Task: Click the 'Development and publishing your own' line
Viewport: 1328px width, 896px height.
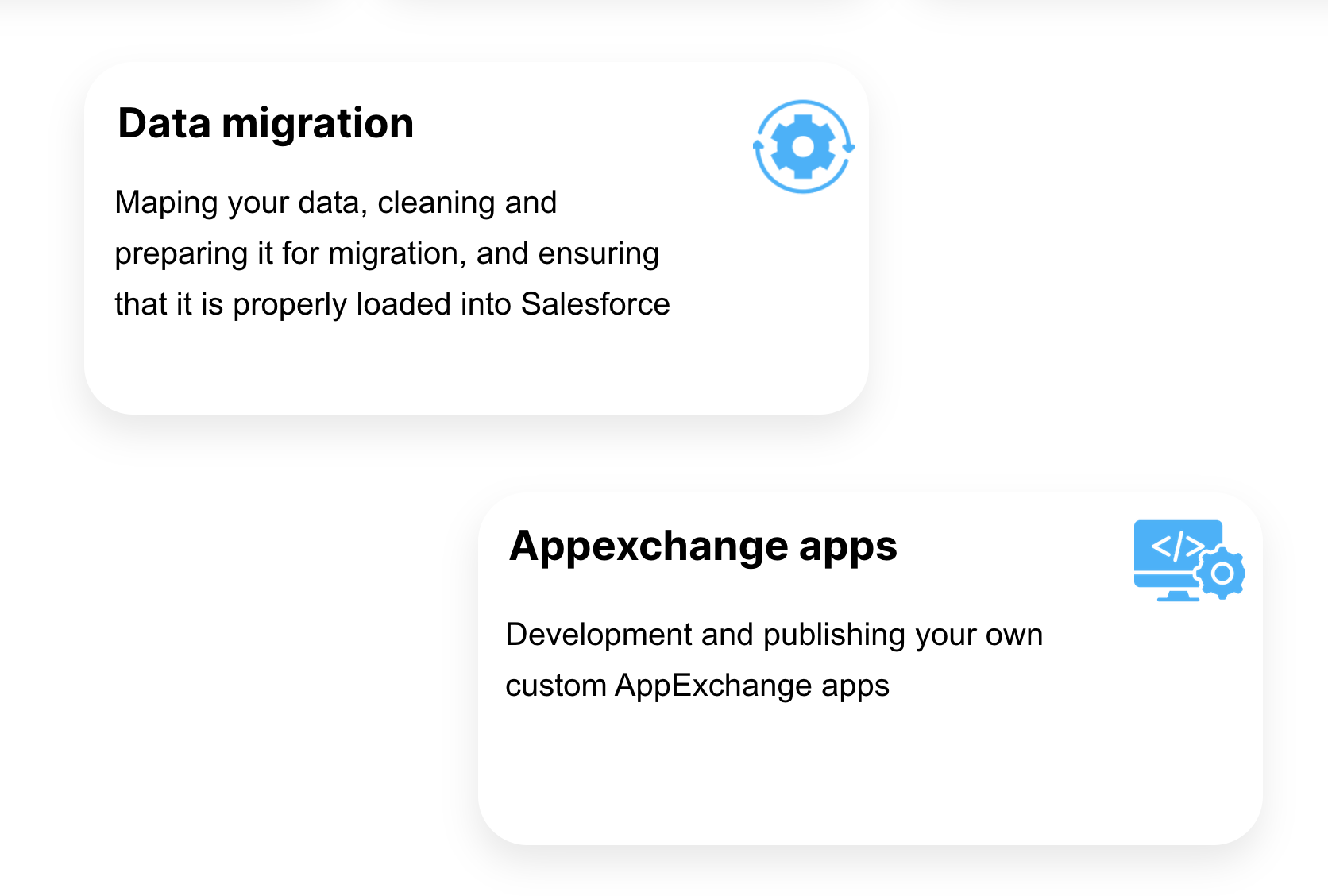Action: coord(774,635)
